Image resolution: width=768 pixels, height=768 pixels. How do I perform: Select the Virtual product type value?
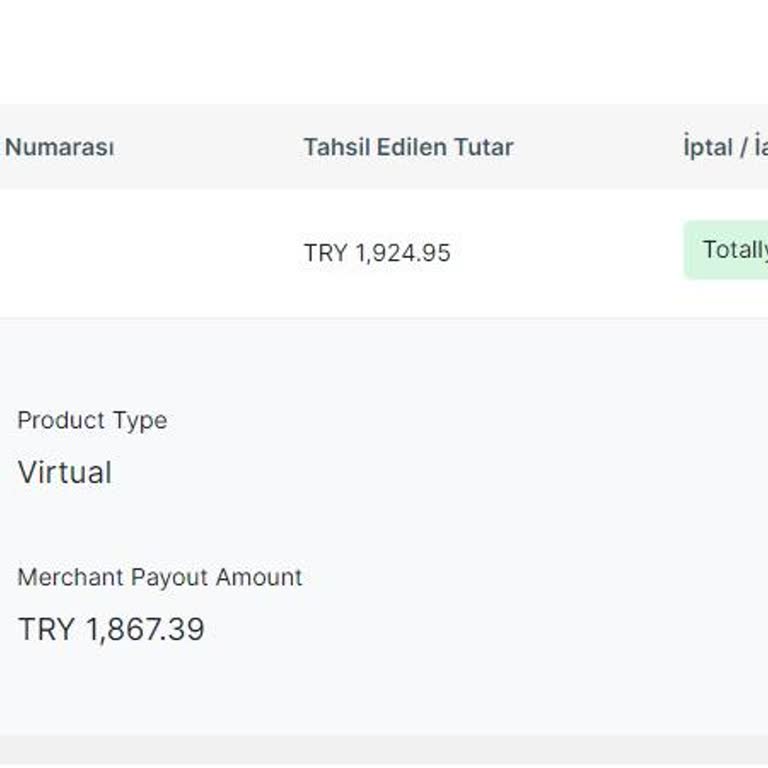[x=65, y=472]
